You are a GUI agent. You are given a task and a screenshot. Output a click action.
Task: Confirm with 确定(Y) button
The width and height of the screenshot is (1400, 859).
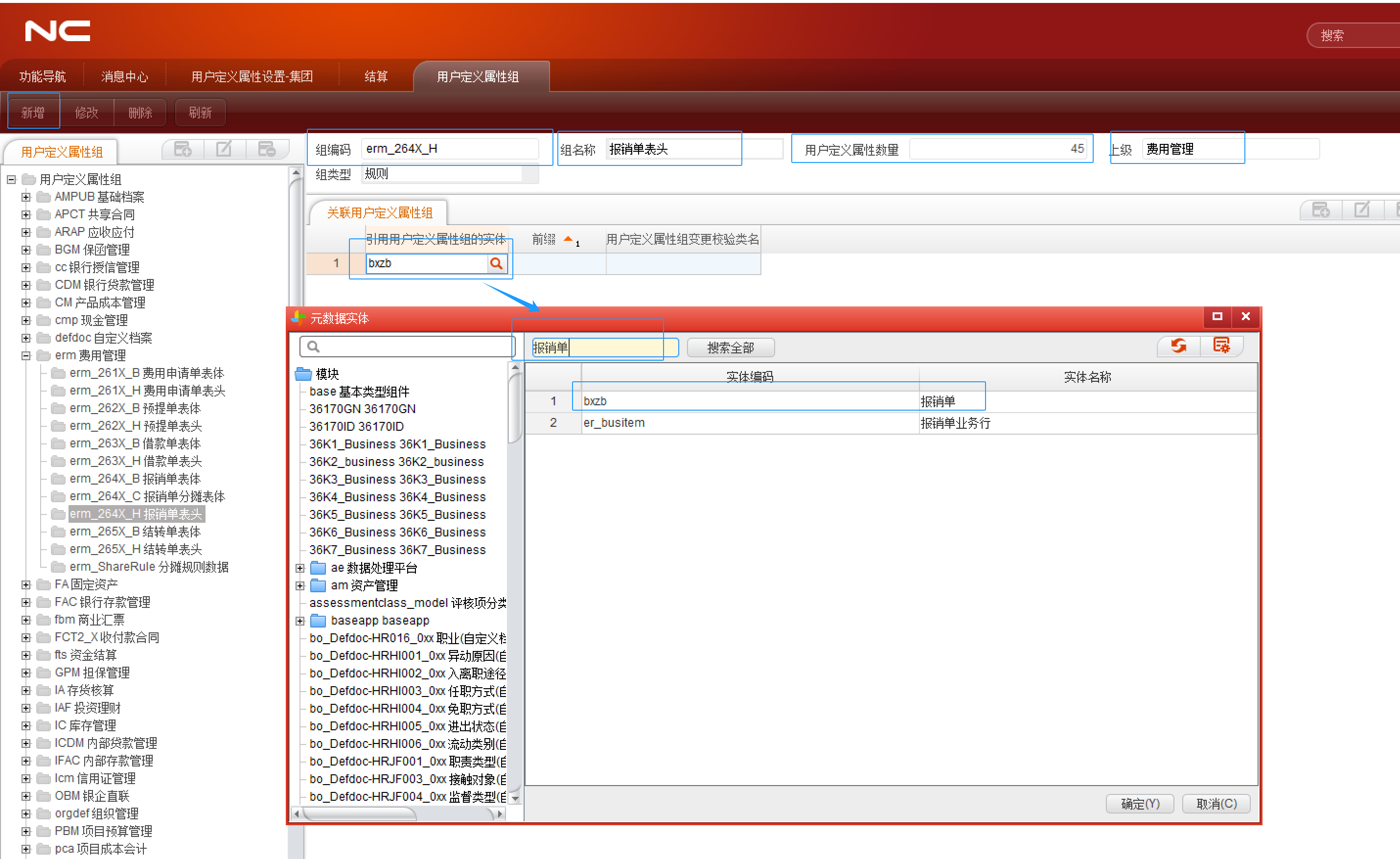1140,803
